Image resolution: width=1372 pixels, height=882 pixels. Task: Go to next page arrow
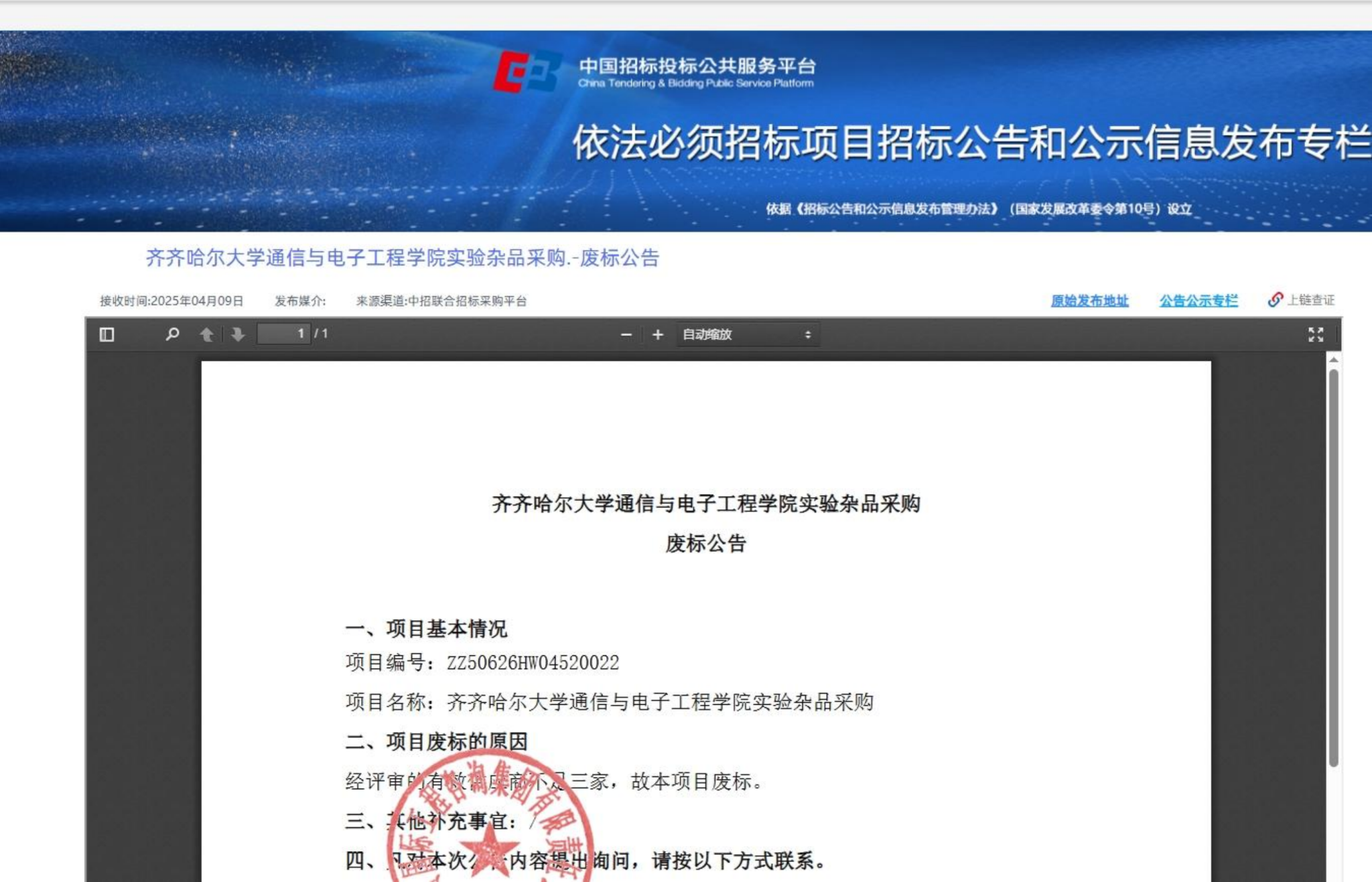coord(238,334)
